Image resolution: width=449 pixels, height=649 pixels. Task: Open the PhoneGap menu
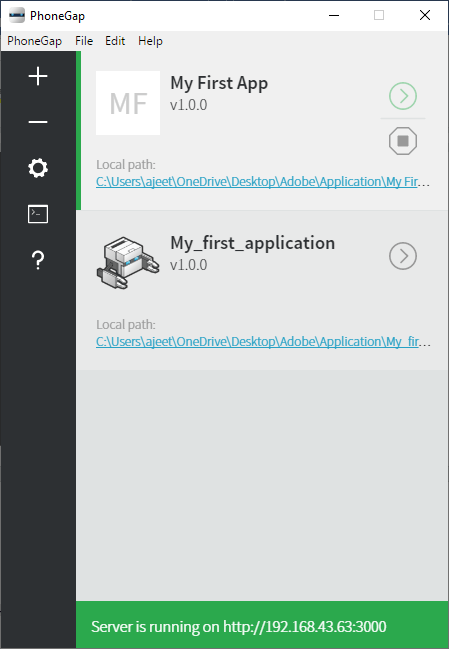point(34,41)
